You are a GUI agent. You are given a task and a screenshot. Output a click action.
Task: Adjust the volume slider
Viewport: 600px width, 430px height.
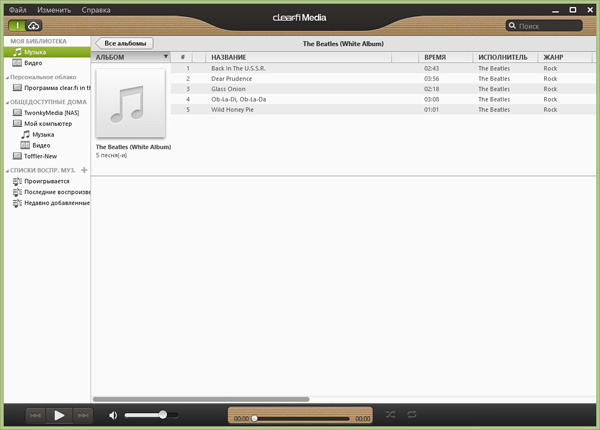(162, 415)
